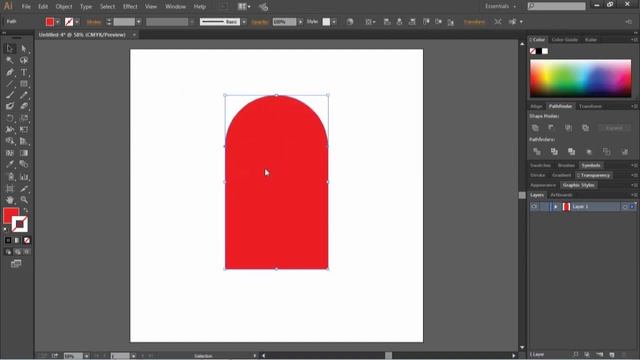Open stroke color dropdown in control bar
The image size is (640, 360).
pos(77,22)
